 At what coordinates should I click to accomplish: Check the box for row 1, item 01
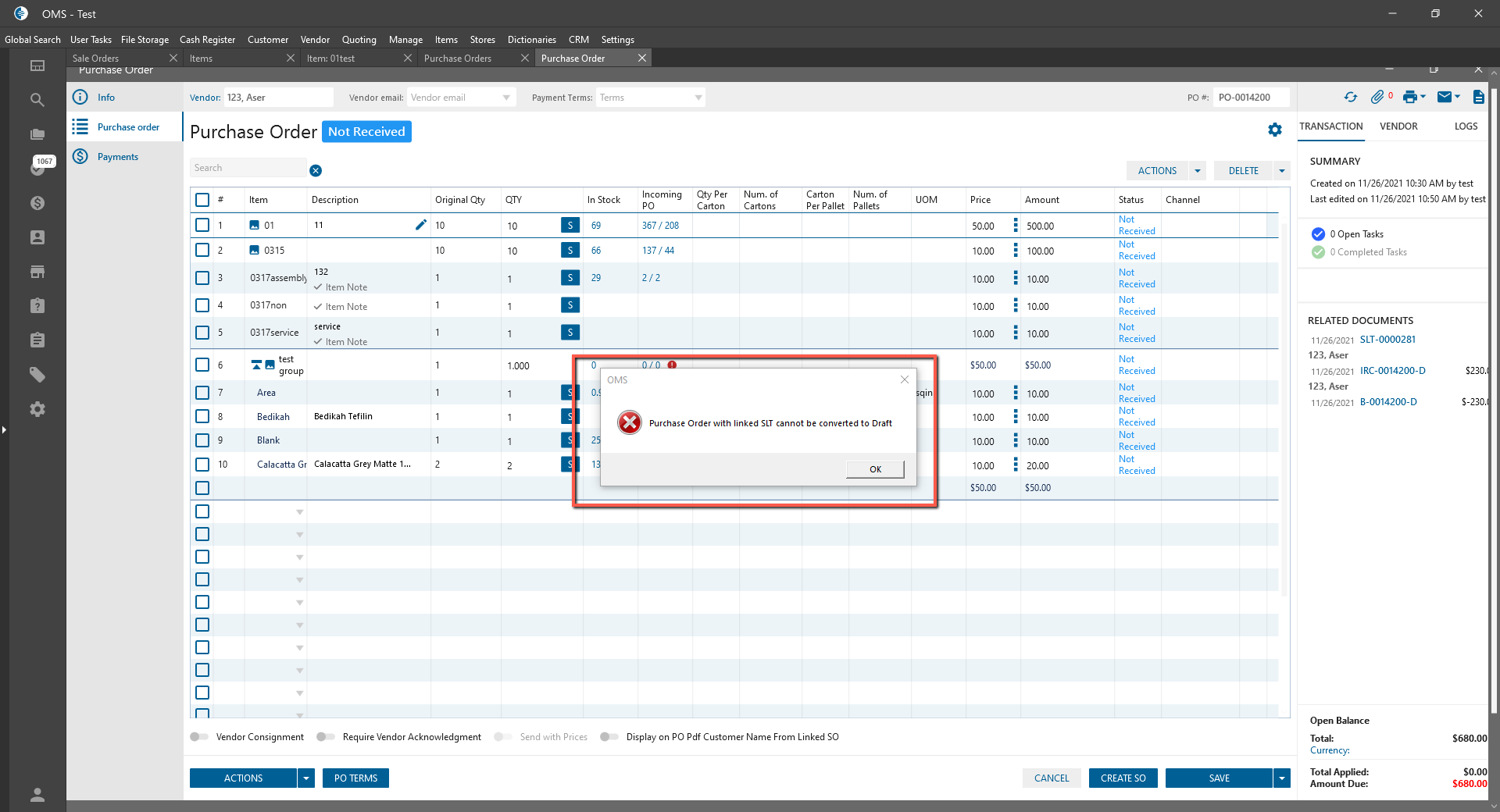click(x=202, y=225)
